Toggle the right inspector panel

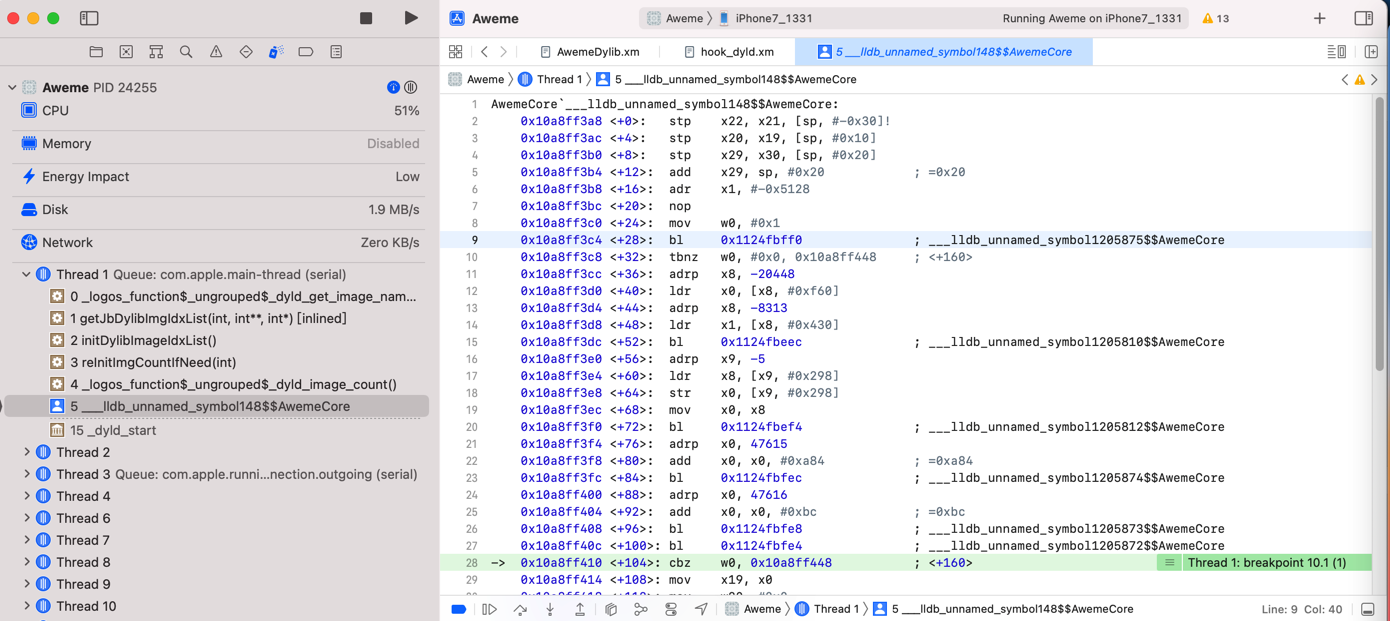1364,18
